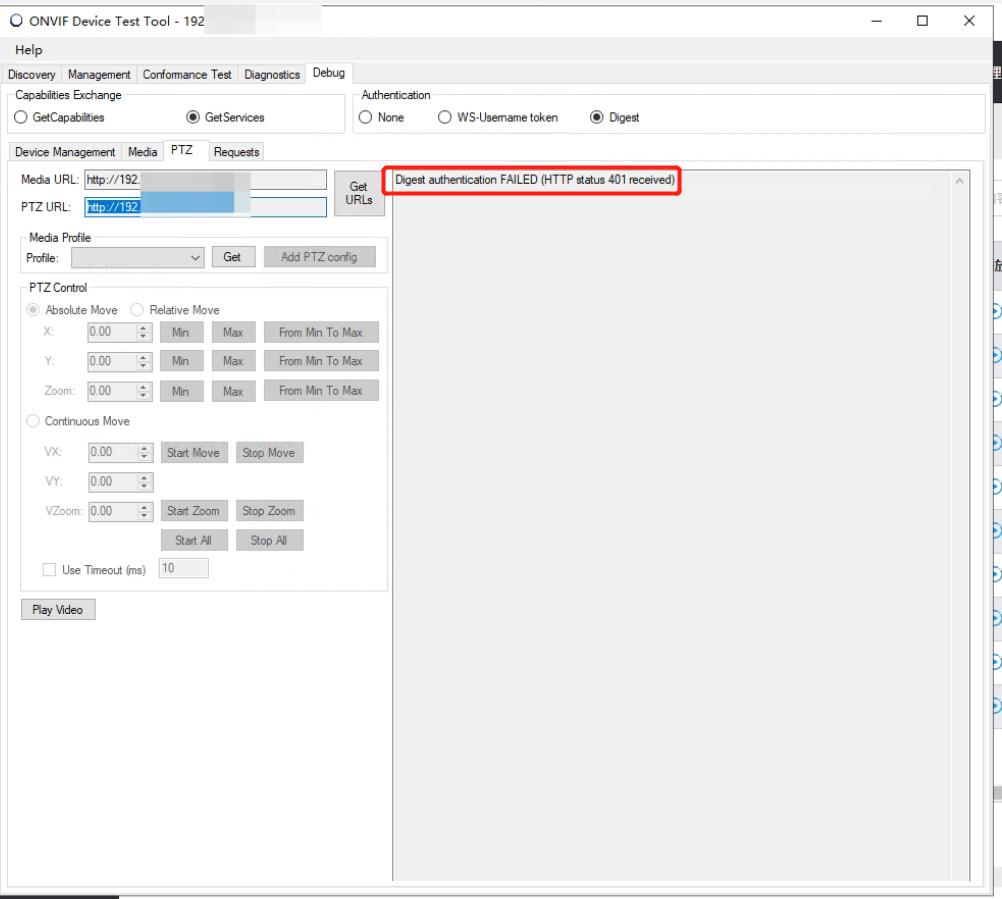Open the Requests sub-tab

[x=236, y=152]
